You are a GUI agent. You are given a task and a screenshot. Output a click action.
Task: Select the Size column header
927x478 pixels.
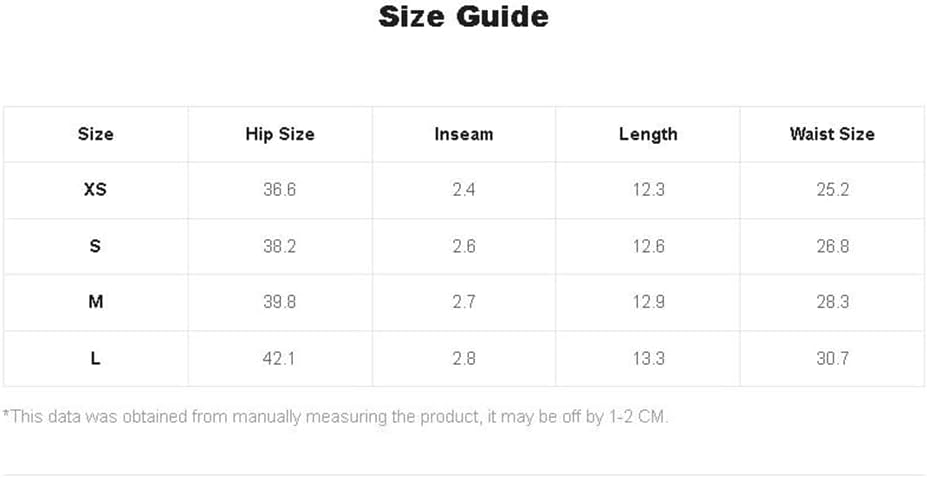(95, 134)
